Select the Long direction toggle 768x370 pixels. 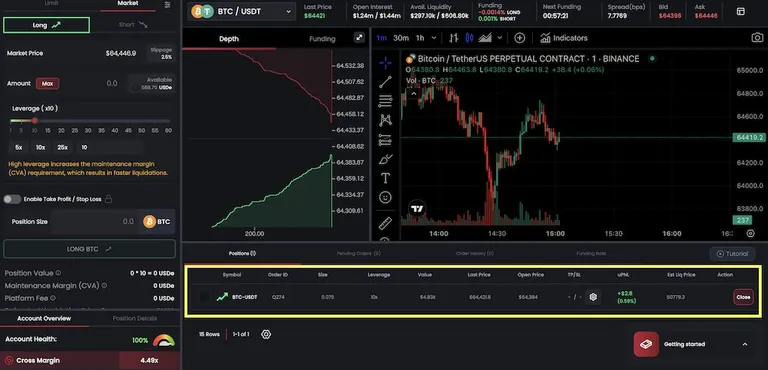pyautogui.click(x=47, y=25)
